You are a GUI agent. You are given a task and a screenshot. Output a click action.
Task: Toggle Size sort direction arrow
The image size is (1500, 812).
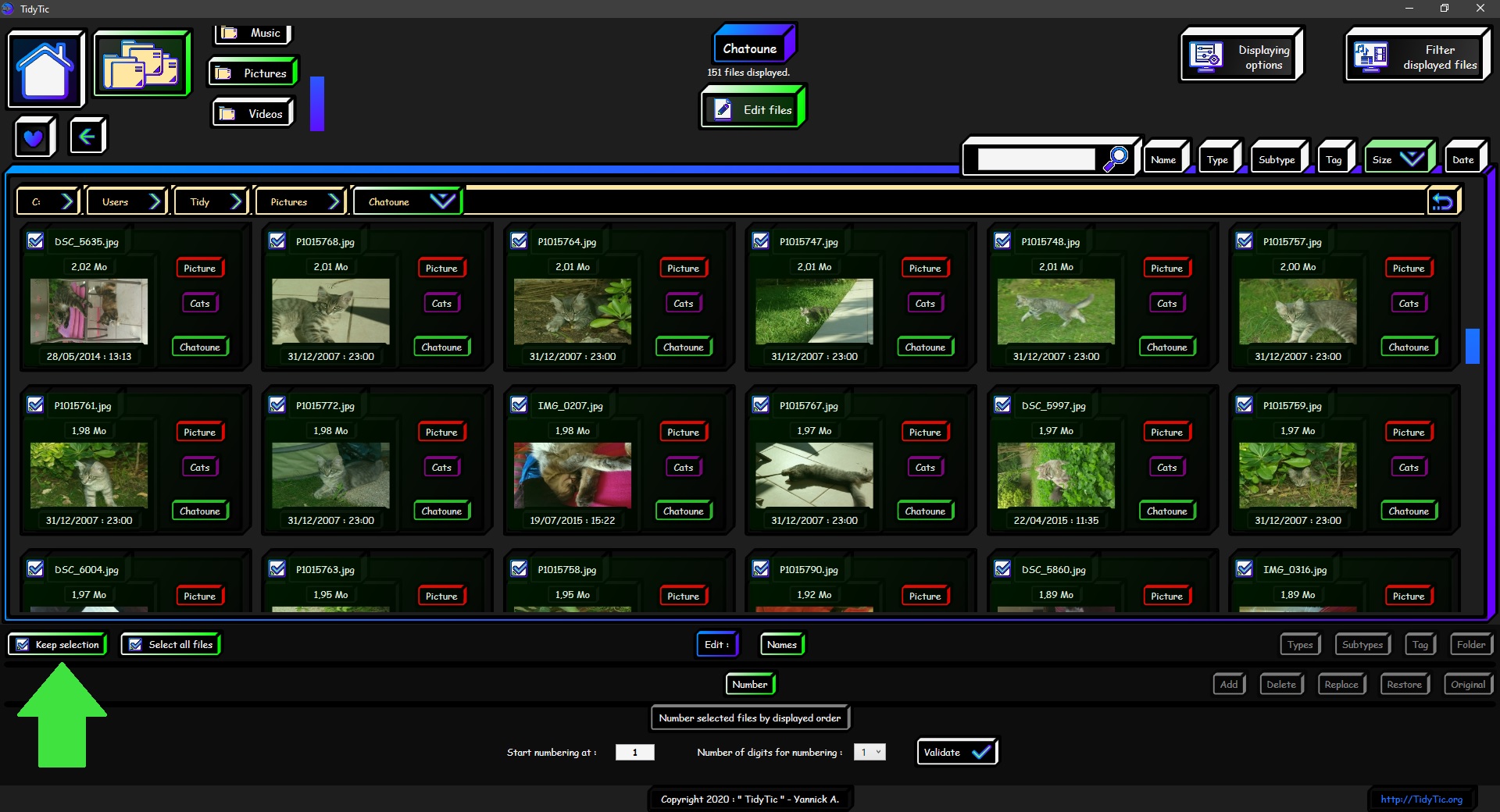(x=1412, y=159)
